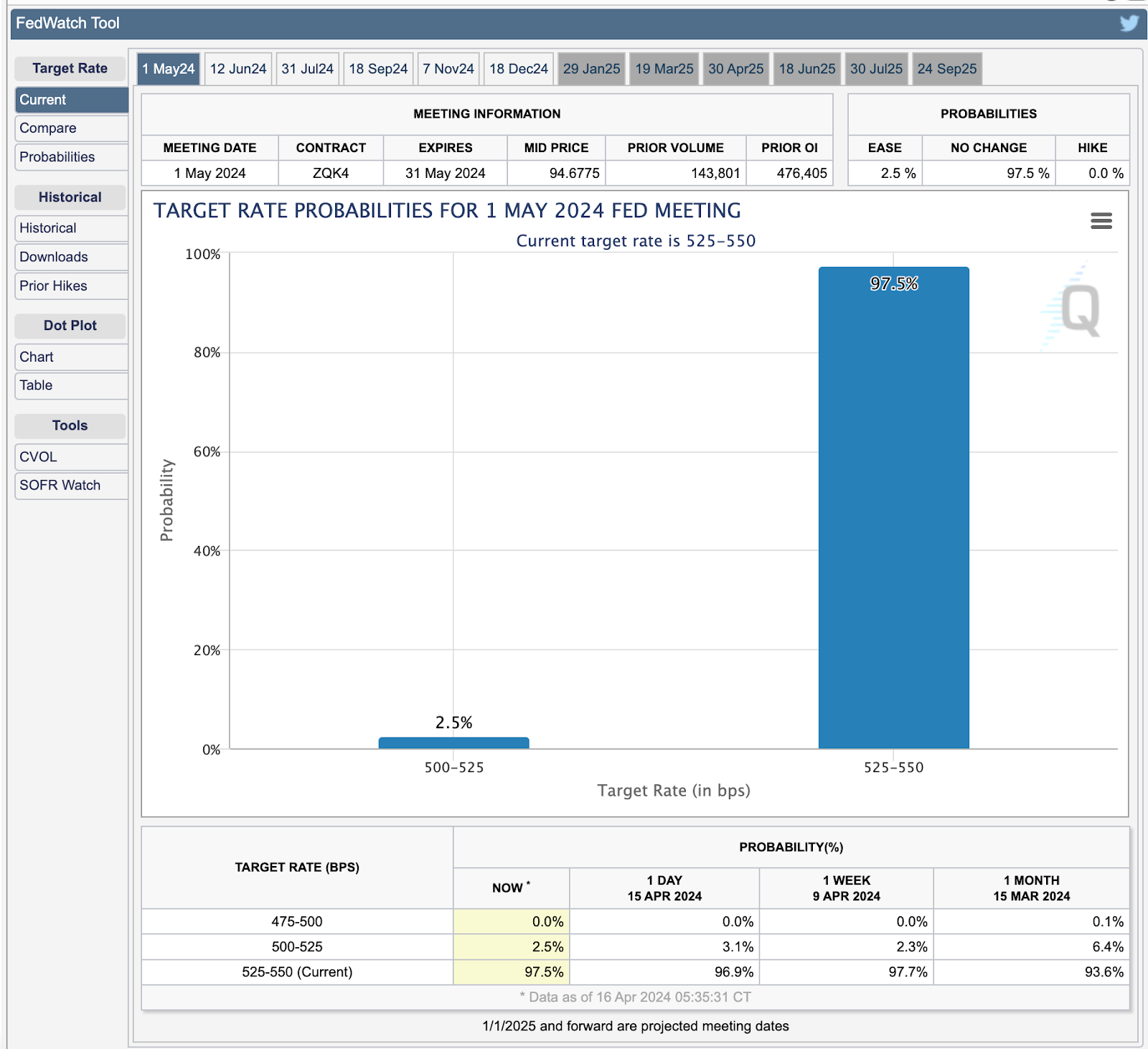The height and width of the screenshot is (1049, 1148).
Task: Click the Hike probability 0.0 %
Action: [x=1092, y=173]
